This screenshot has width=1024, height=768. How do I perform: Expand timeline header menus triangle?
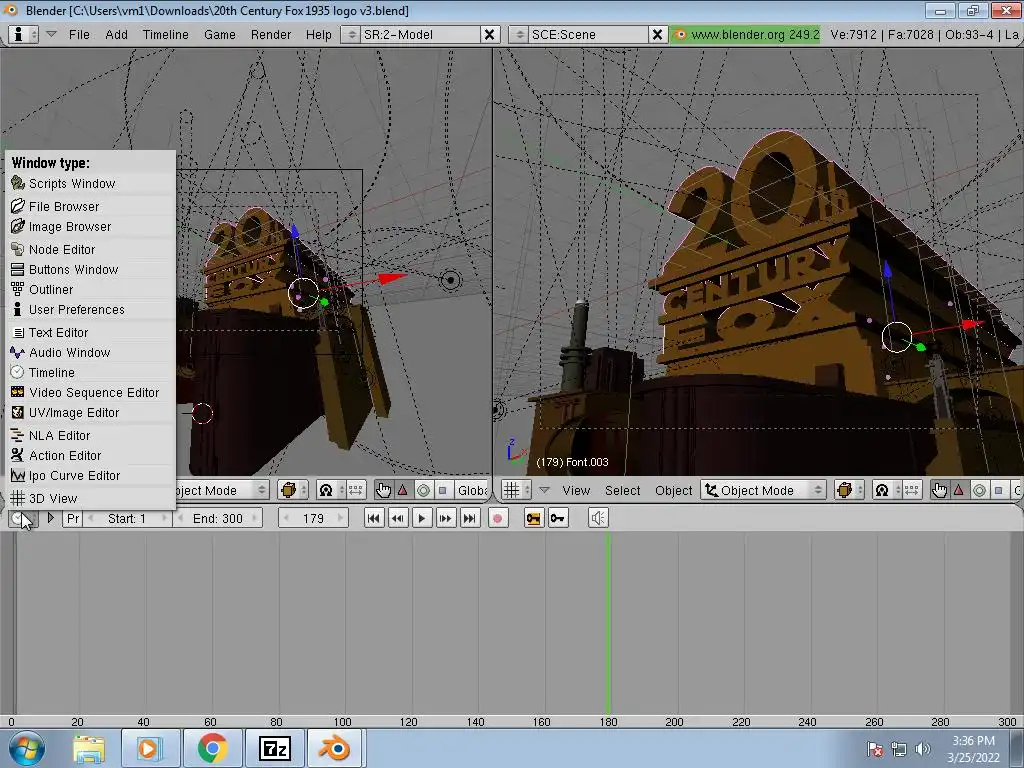tap(50, 518)
